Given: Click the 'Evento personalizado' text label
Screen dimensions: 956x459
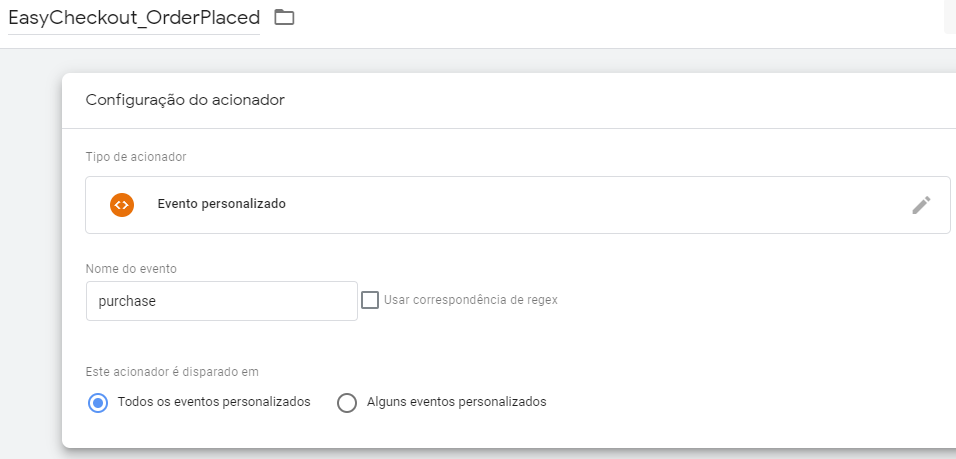Looking at the screenshot, I should 221,204.
